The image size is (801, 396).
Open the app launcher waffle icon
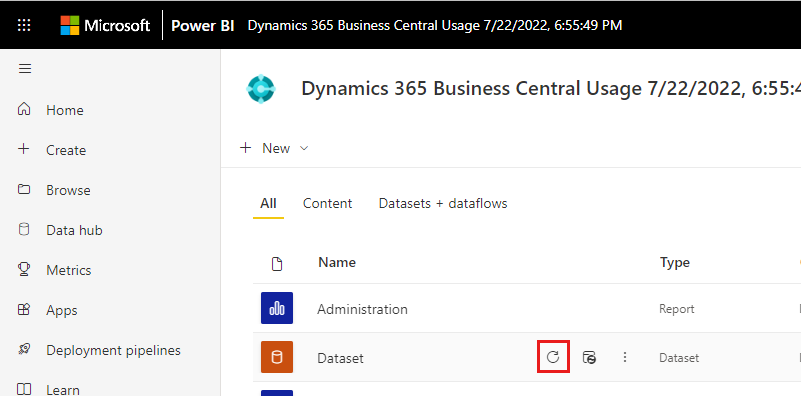[24, 26]
